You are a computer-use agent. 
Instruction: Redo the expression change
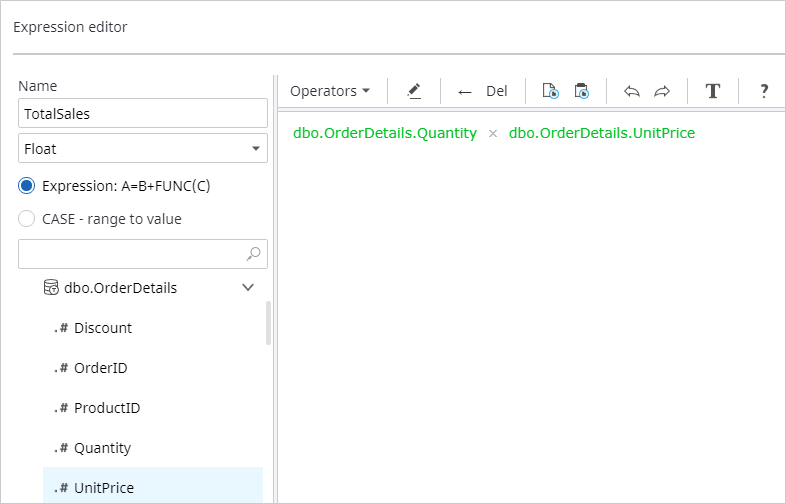[x=662, y=91]
